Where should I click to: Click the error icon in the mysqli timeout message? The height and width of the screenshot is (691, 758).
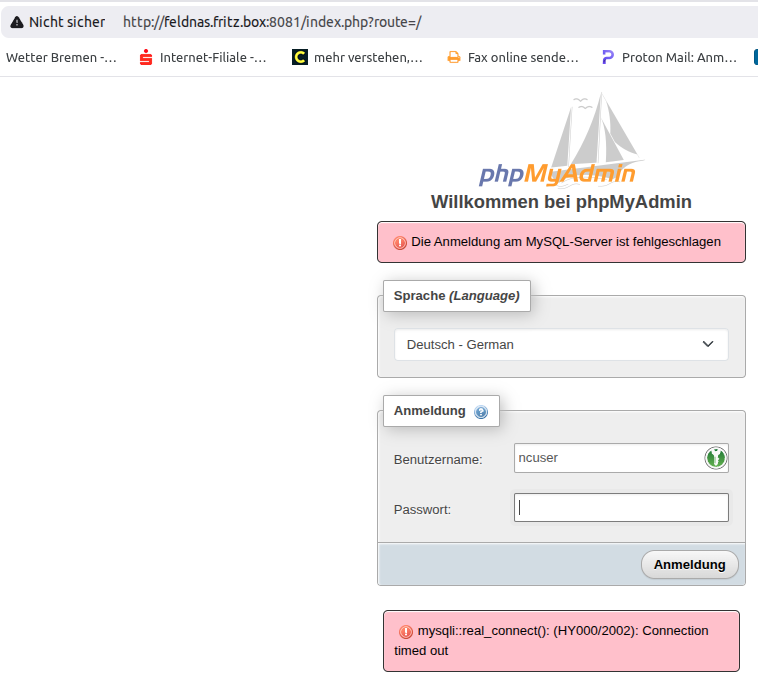click(405, 632)
